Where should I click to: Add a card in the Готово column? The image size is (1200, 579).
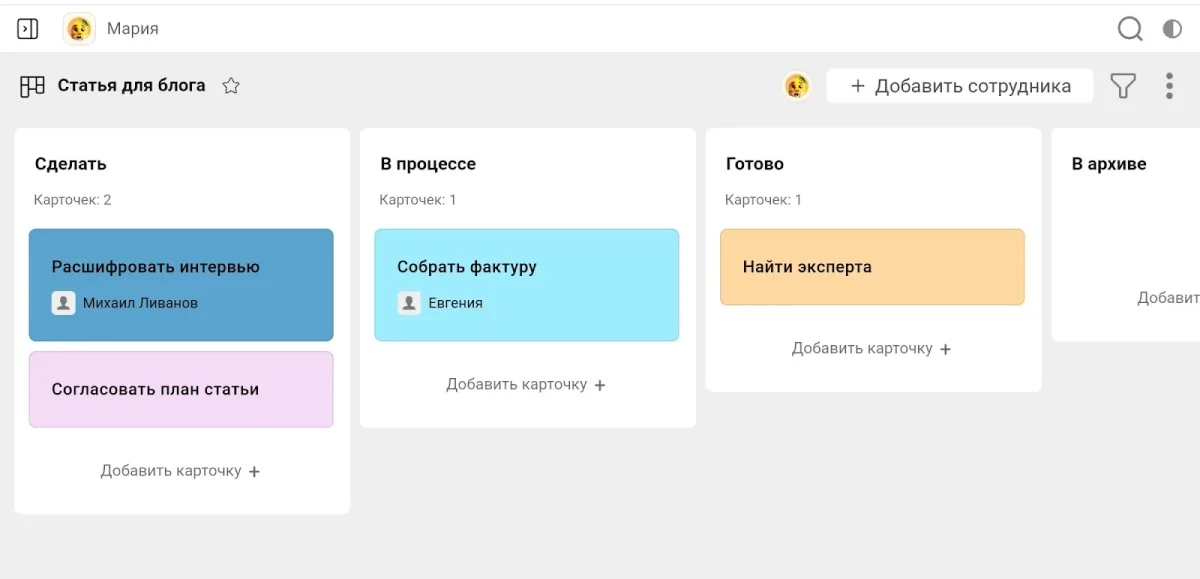click(872, 349)
